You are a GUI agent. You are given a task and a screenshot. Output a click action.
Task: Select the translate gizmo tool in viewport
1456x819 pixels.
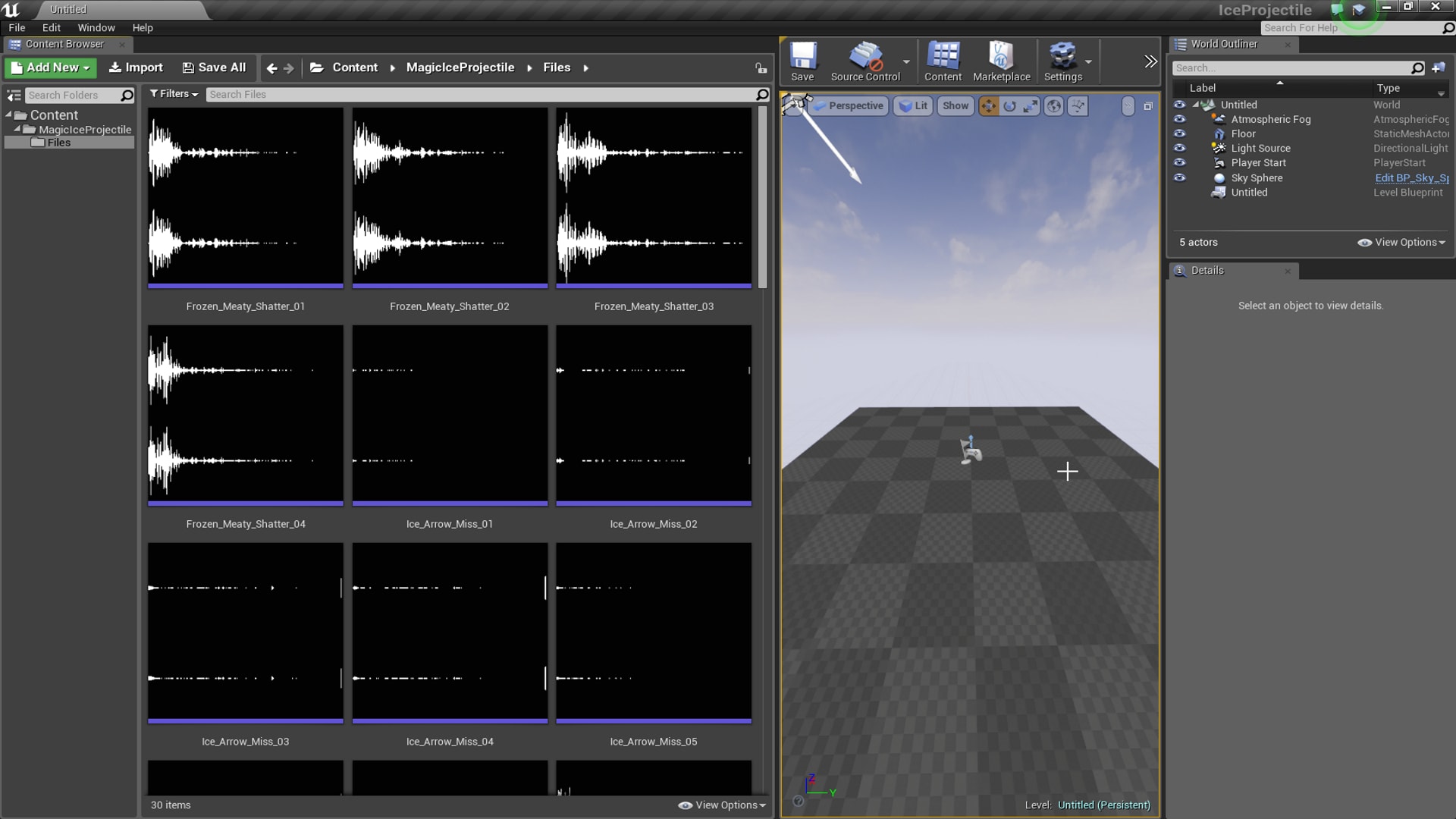point(988,106)
